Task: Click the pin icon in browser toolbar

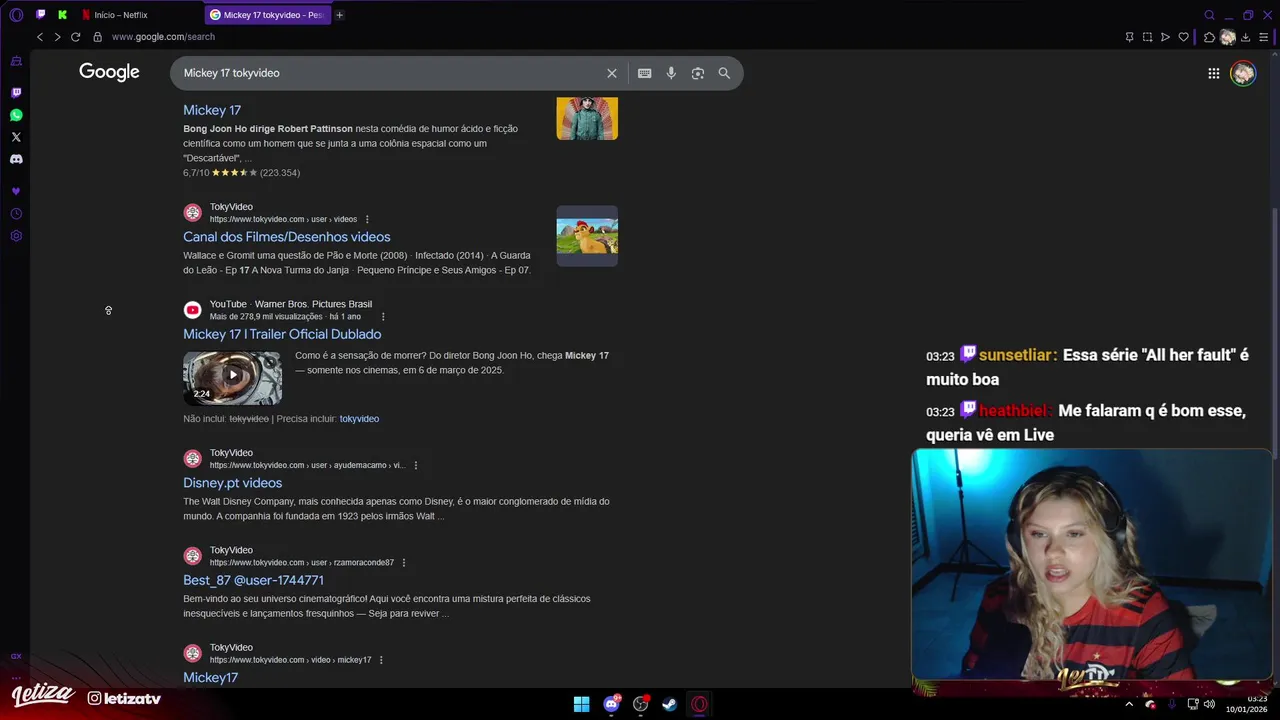Action: (1129, 37)
